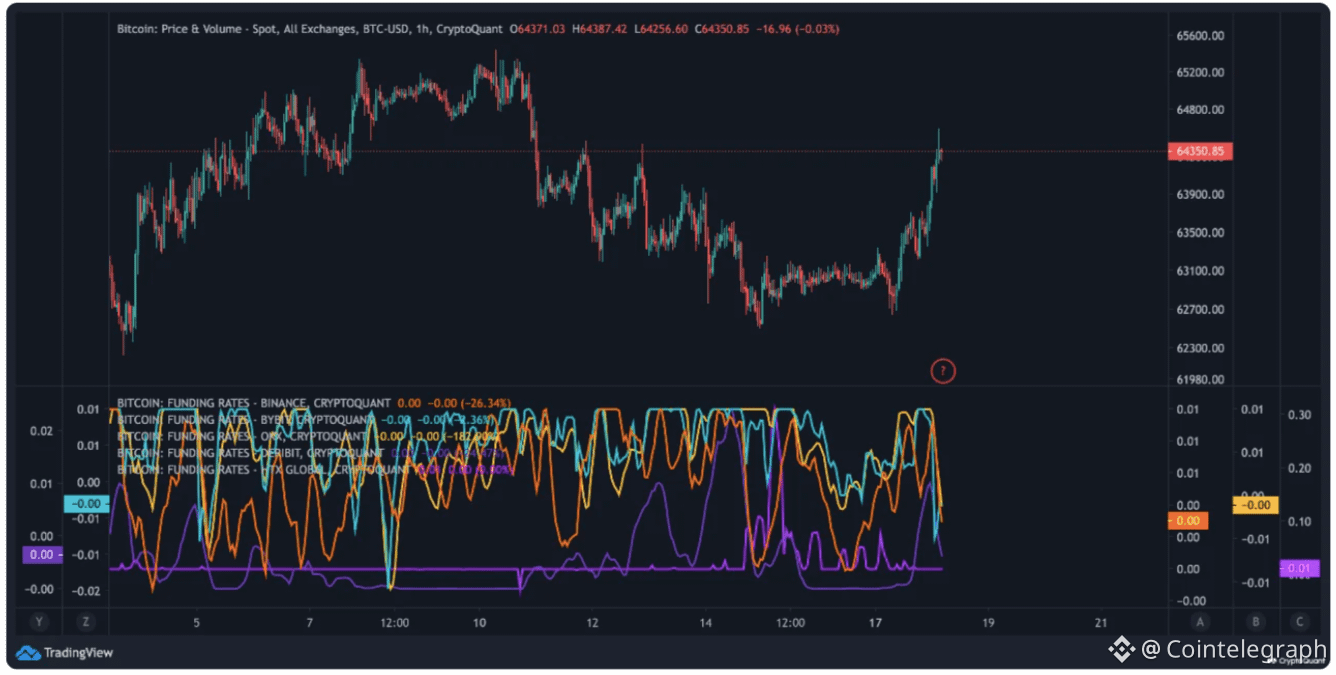Click the open value O64371.03
Viewport: 1336px width, 675px height.
pyautogui.click(x=537, y=29)
